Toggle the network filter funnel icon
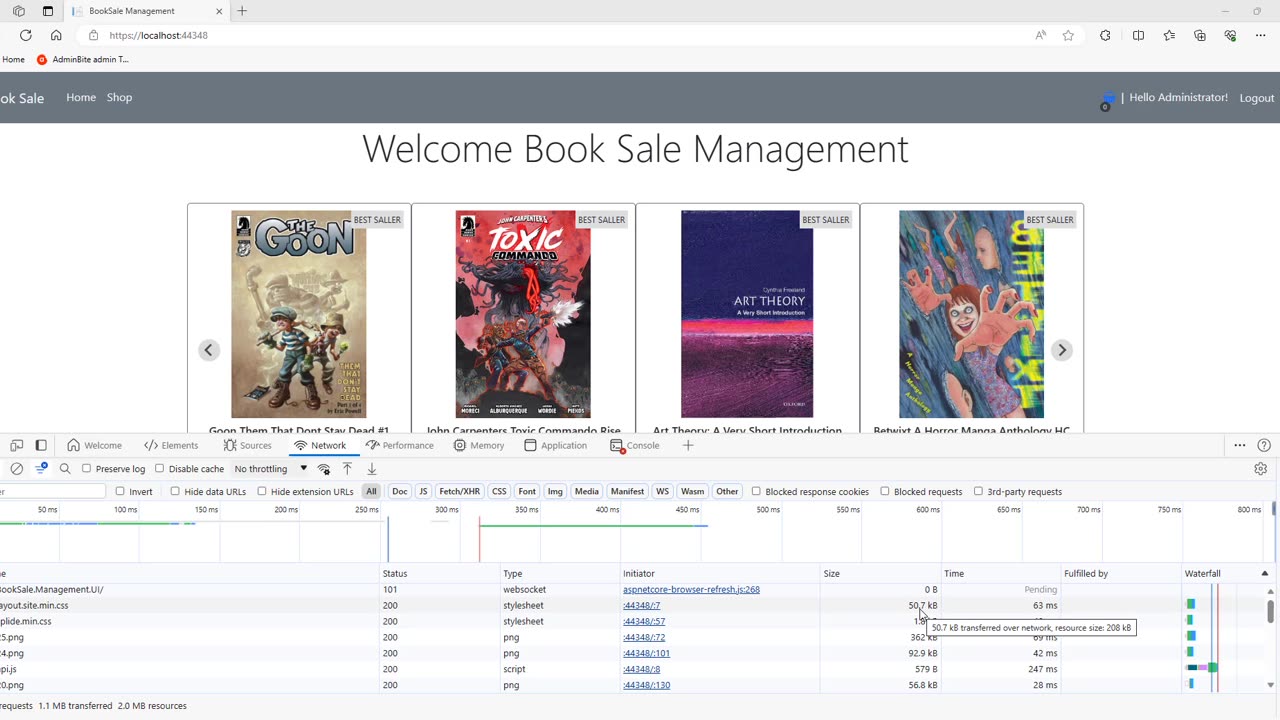The width and height of the screenshot is (1280, 720). 41,469
